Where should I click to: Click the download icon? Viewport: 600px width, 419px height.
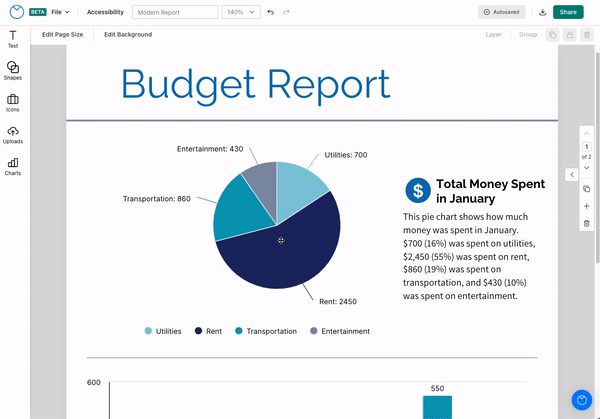542,12
